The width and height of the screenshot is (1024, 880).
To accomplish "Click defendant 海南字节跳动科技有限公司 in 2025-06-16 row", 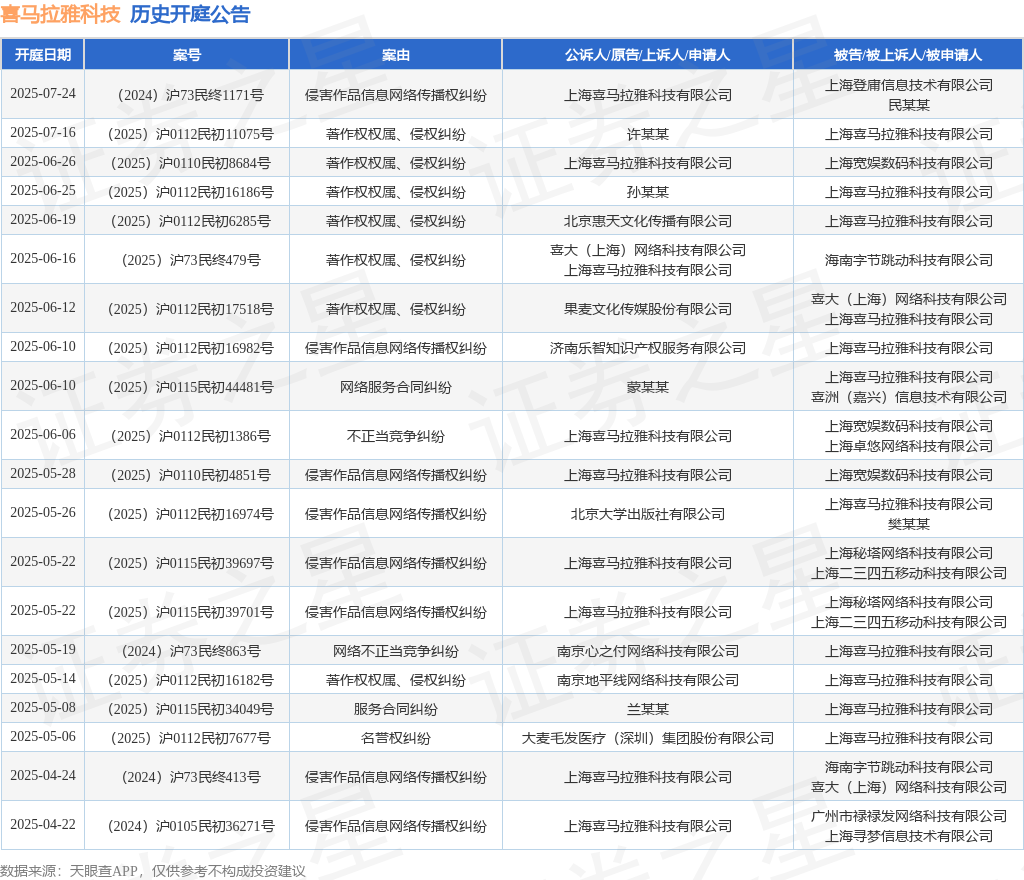I will [x=908, y=260].
